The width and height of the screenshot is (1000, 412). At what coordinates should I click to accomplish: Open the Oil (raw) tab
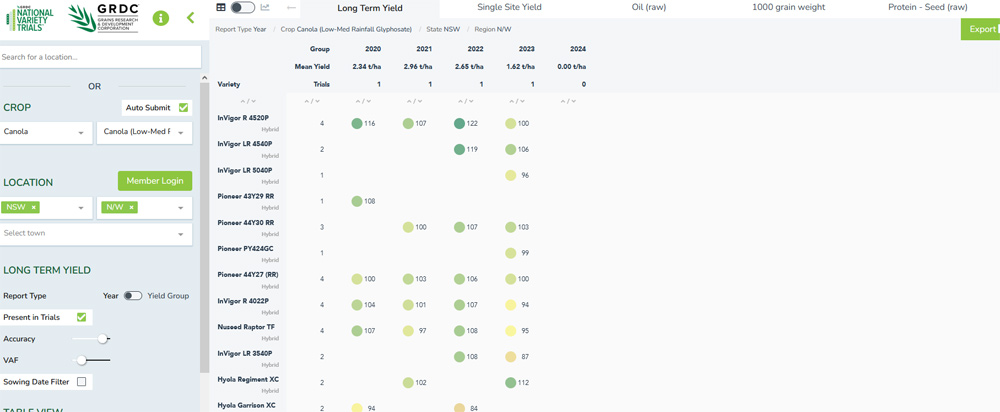[x=649, y=7]
